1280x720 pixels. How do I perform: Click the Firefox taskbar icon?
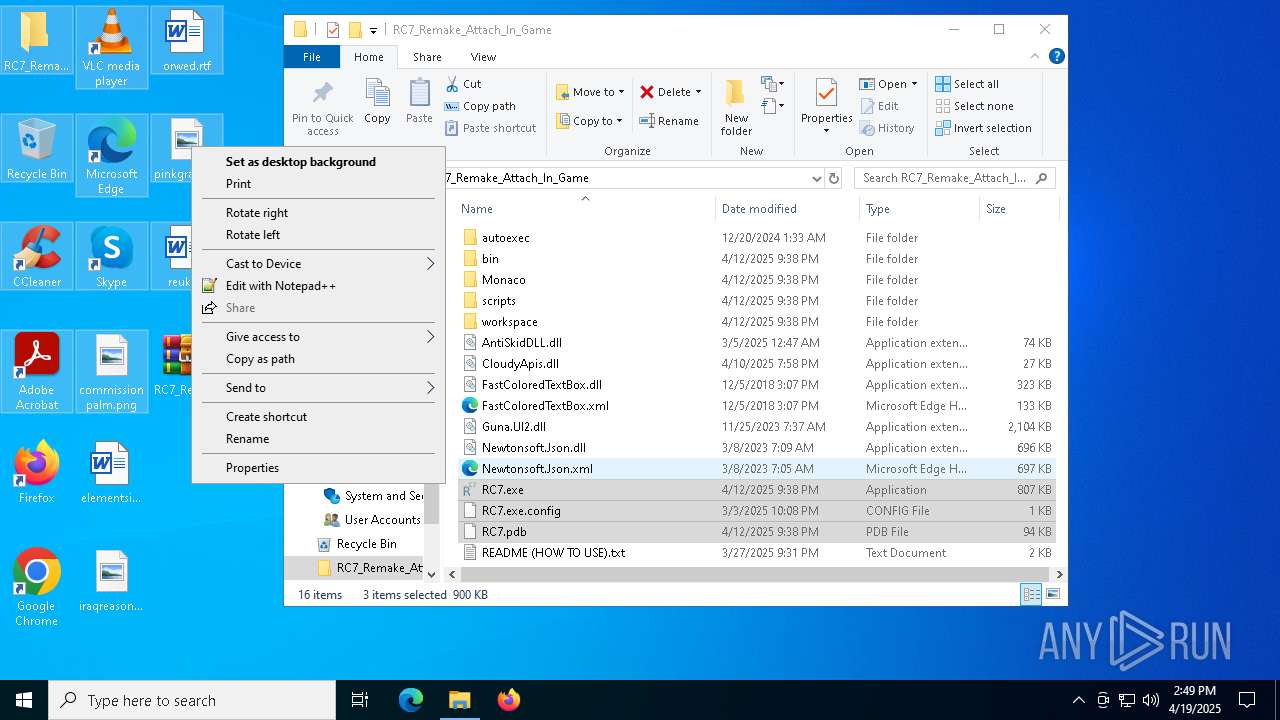(509, 700)
